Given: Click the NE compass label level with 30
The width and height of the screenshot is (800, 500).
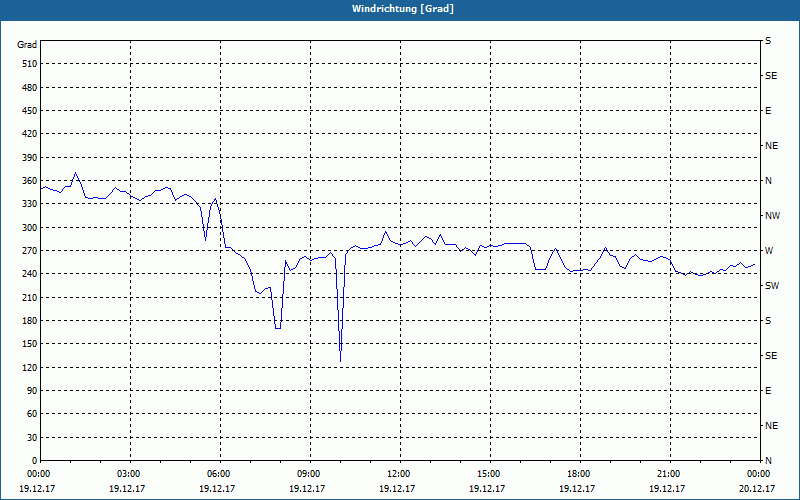Looking at the screenshot, I should pyautogui.click(x=771, y=426).
